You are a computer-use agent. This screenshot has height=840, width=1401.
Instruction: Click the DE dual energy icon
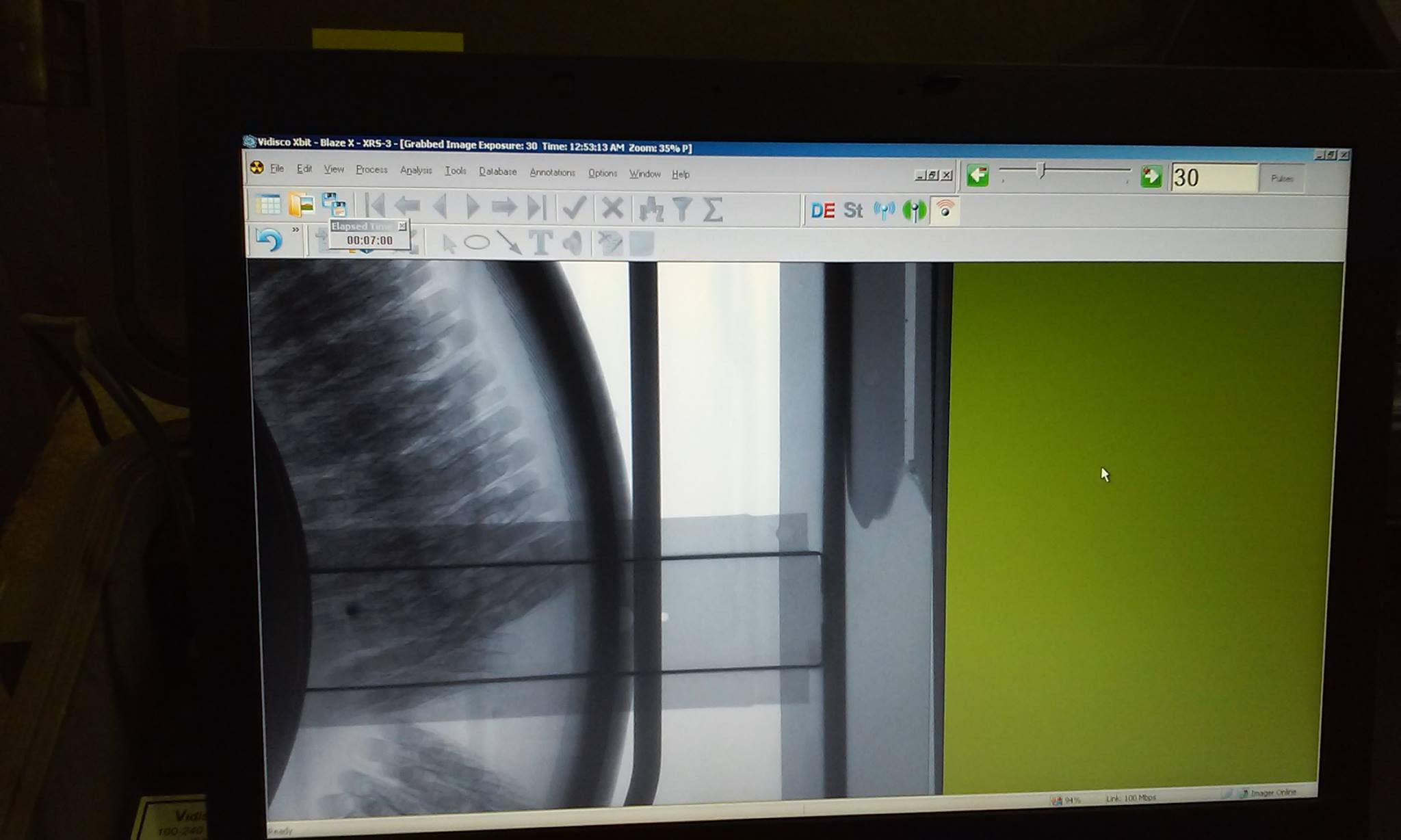coord(822,211)
